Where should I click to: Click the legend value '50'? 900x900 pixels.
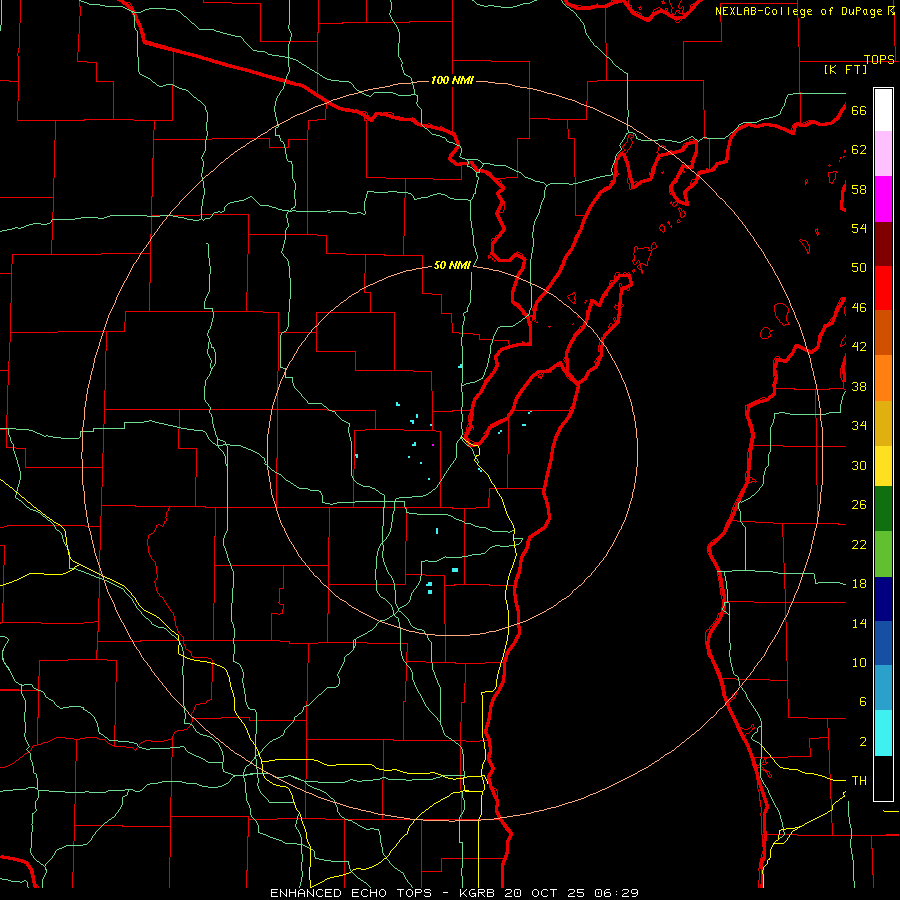pos(859,268)
